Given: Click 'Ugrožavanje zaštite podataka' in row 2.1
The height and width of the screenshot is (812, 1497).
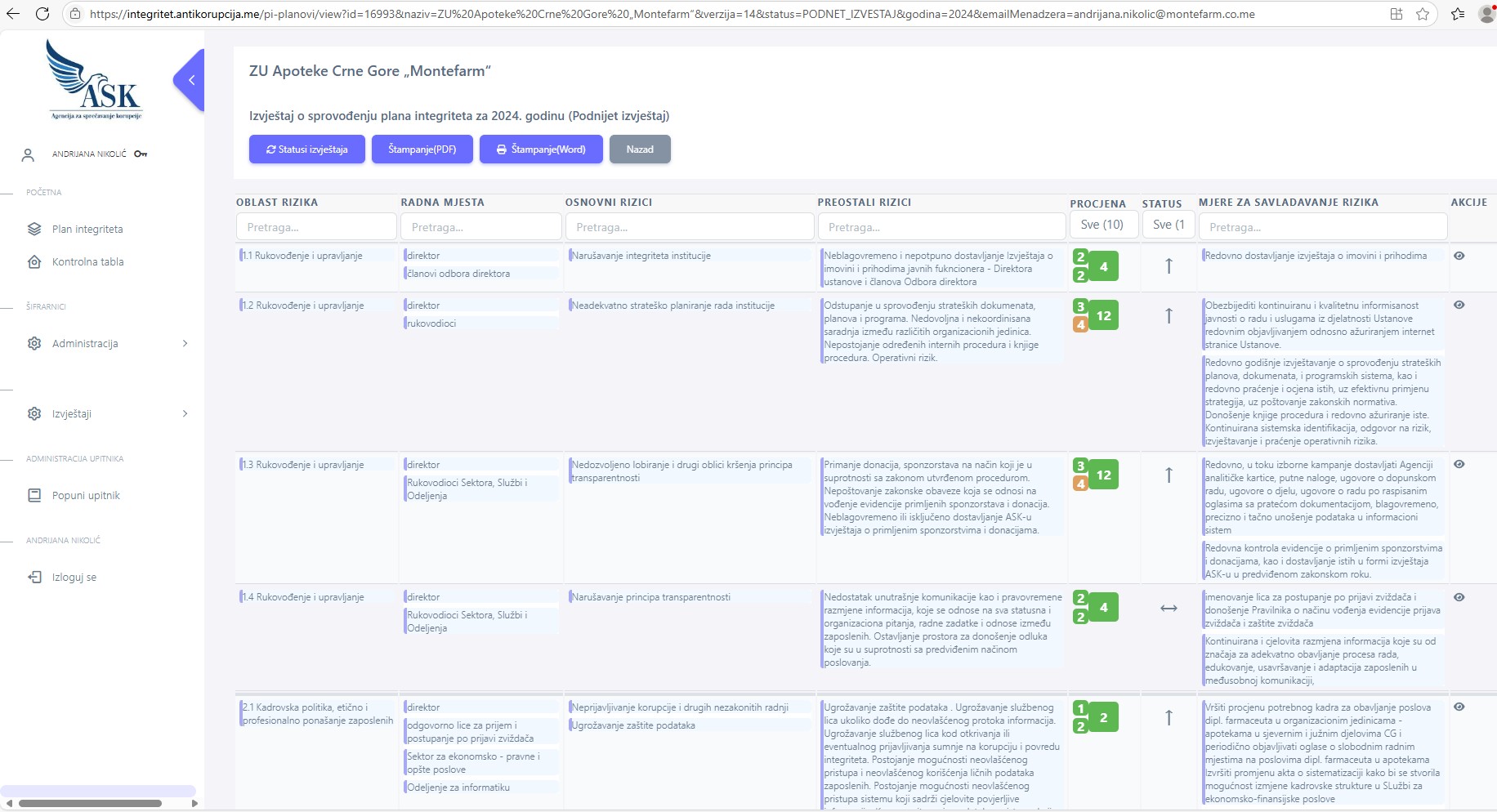Looking at the screenshot, I should click(x=633, y=725).
